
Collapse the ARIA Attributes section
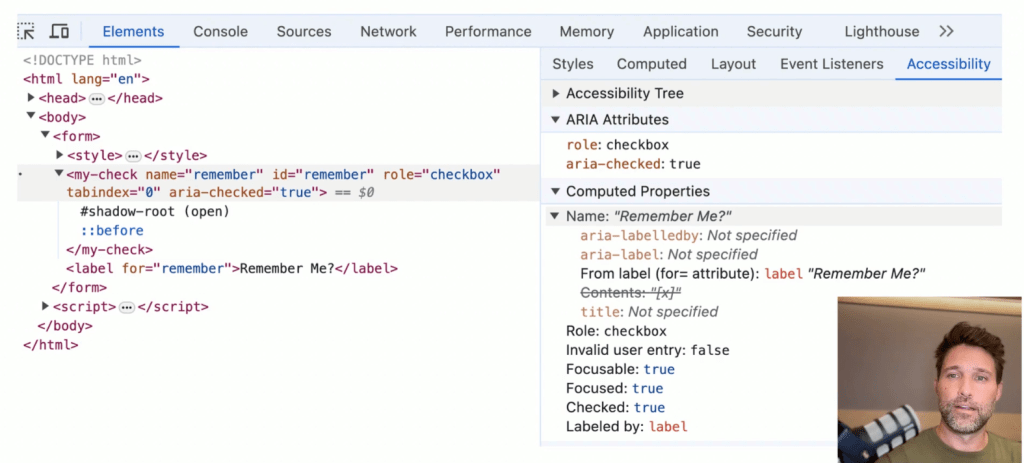point(556,120)
